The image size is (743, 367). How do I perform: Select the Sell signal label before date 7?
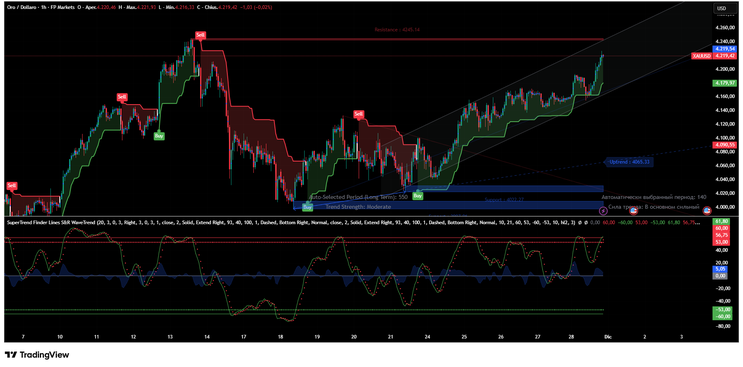[11, 185]
